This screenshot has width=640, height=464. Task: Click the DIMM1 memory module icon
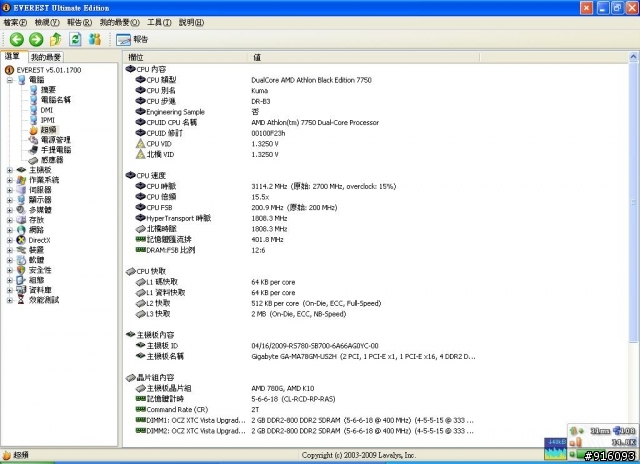tap(140, 420)
